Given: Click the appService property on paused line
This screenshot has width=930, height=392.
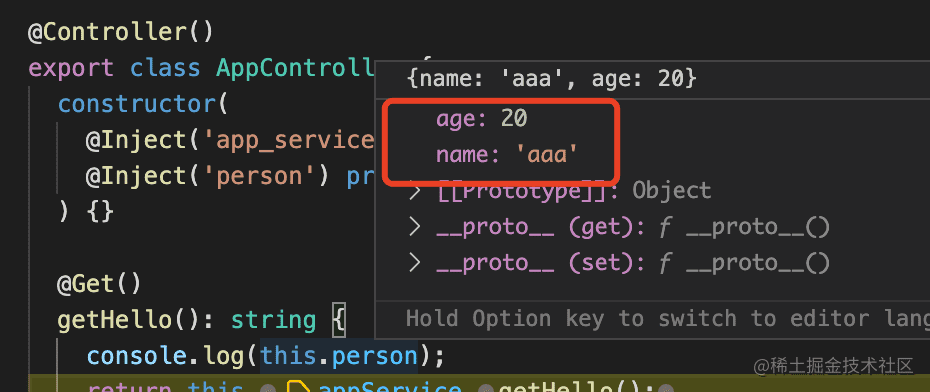Looking at the screenshot, I should pyautogui.click(x=390, y=388).
